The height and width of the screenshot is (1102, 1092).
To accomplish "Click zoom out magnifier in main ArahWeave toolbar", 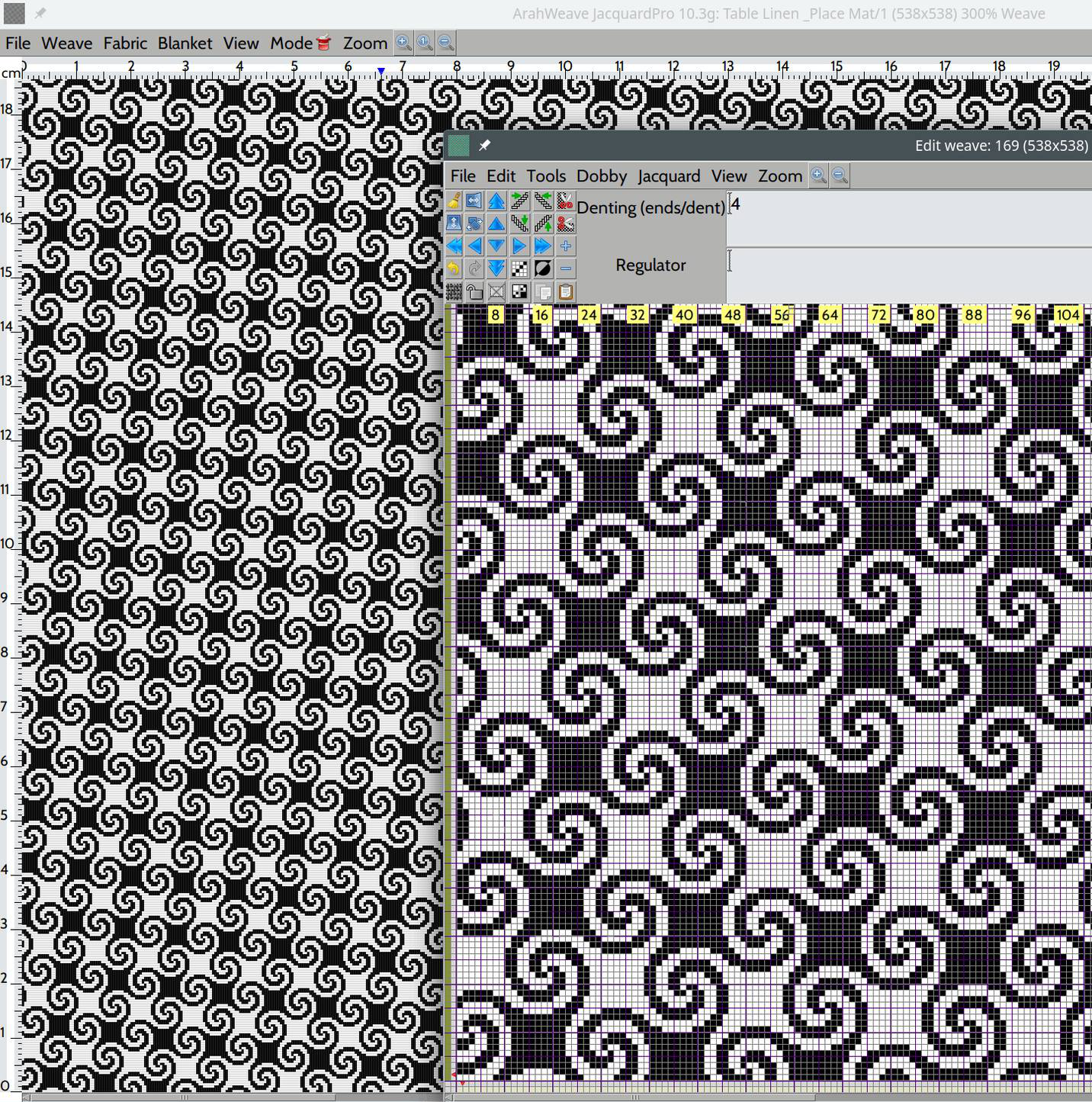I will tap(446, 43).
